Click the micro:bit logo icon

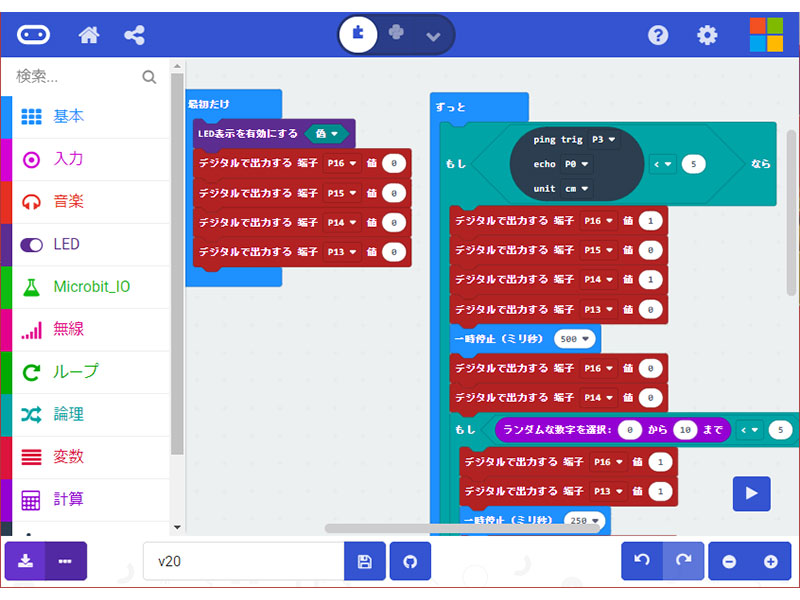(x=33, y=35)
